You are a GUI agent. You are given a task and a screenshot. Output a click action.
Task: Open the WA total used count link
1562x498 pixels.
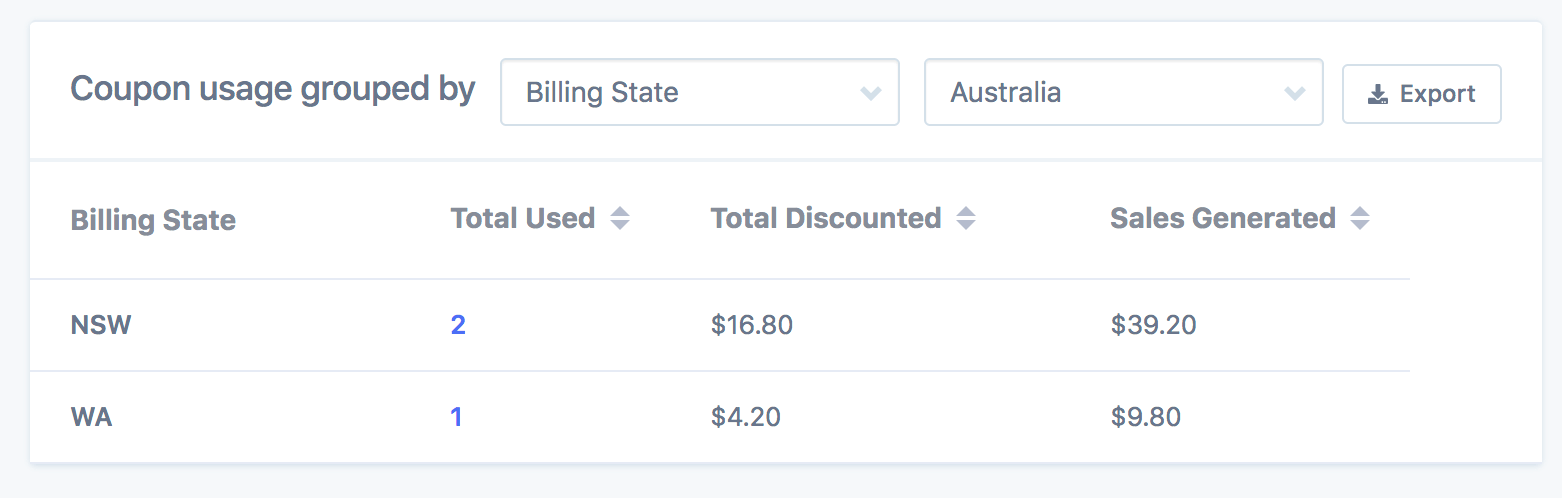pyautogui.click(x=456, y=417)
